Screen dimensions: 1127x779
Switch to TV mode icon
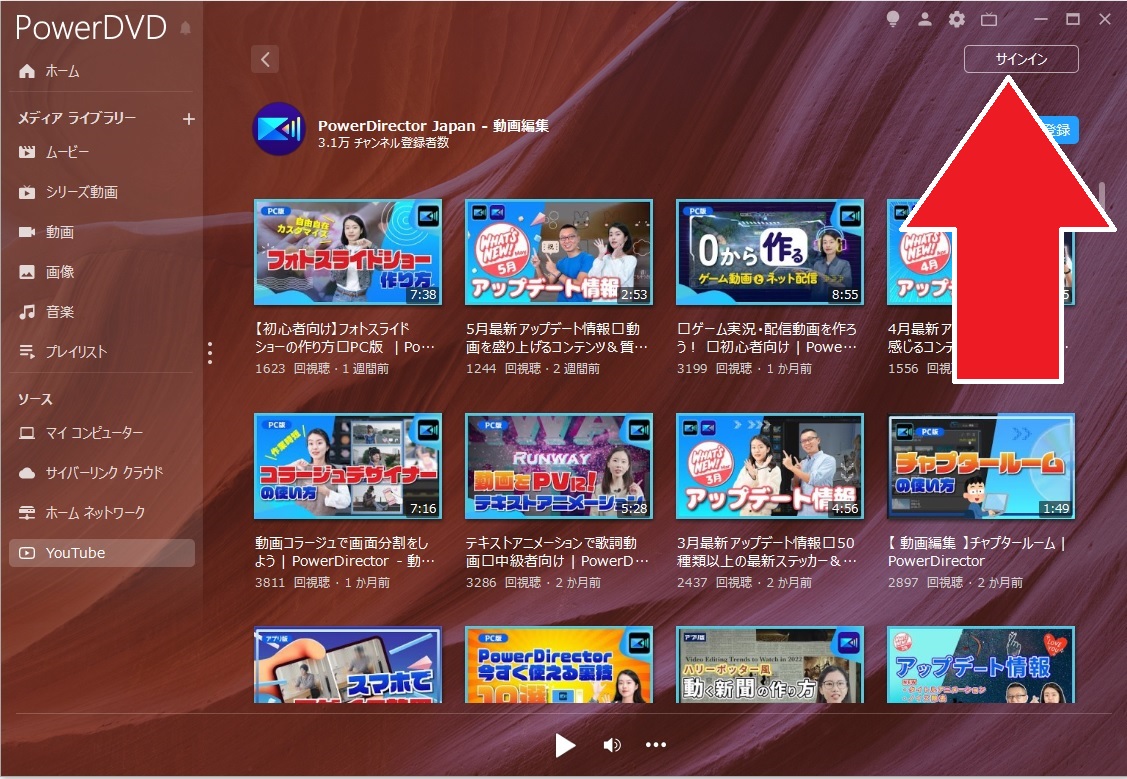pos(989,19)
